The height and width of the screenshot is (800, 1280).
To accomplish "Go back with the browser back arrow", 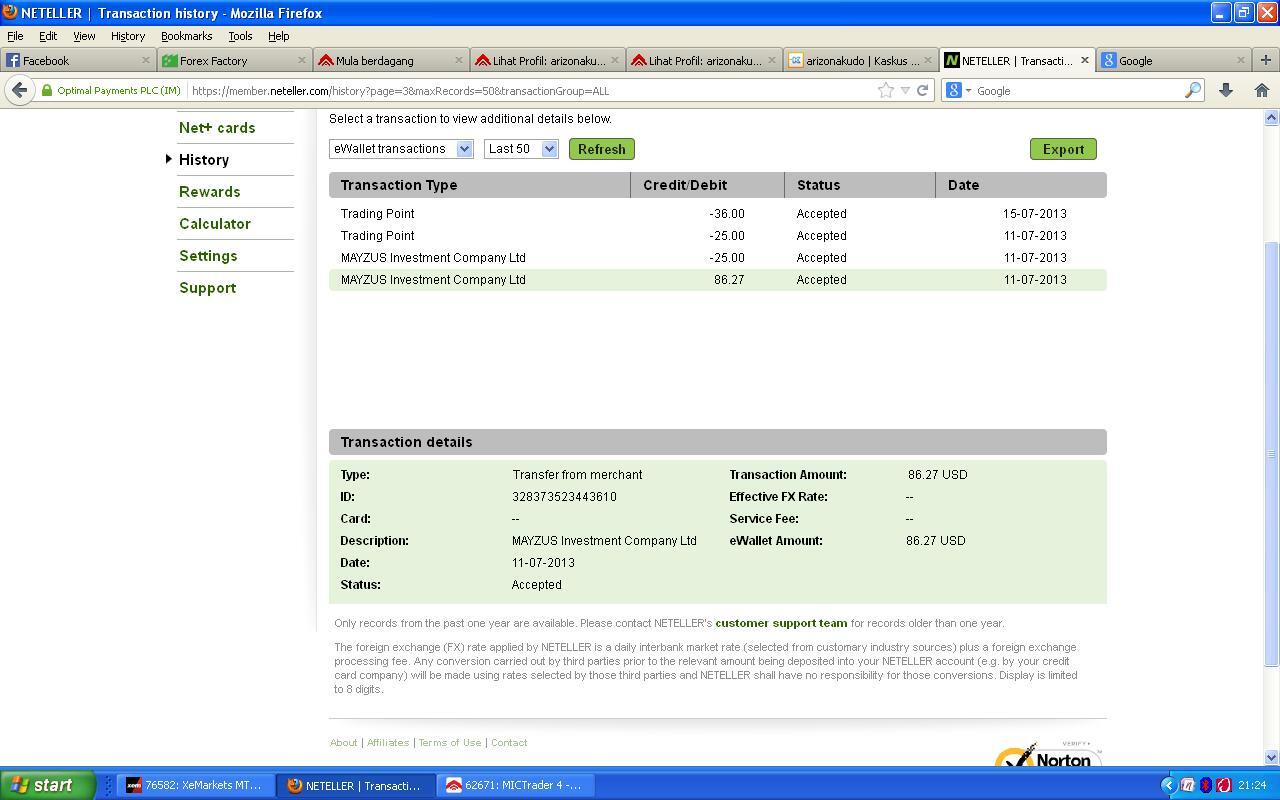I will tap(19, 90).
